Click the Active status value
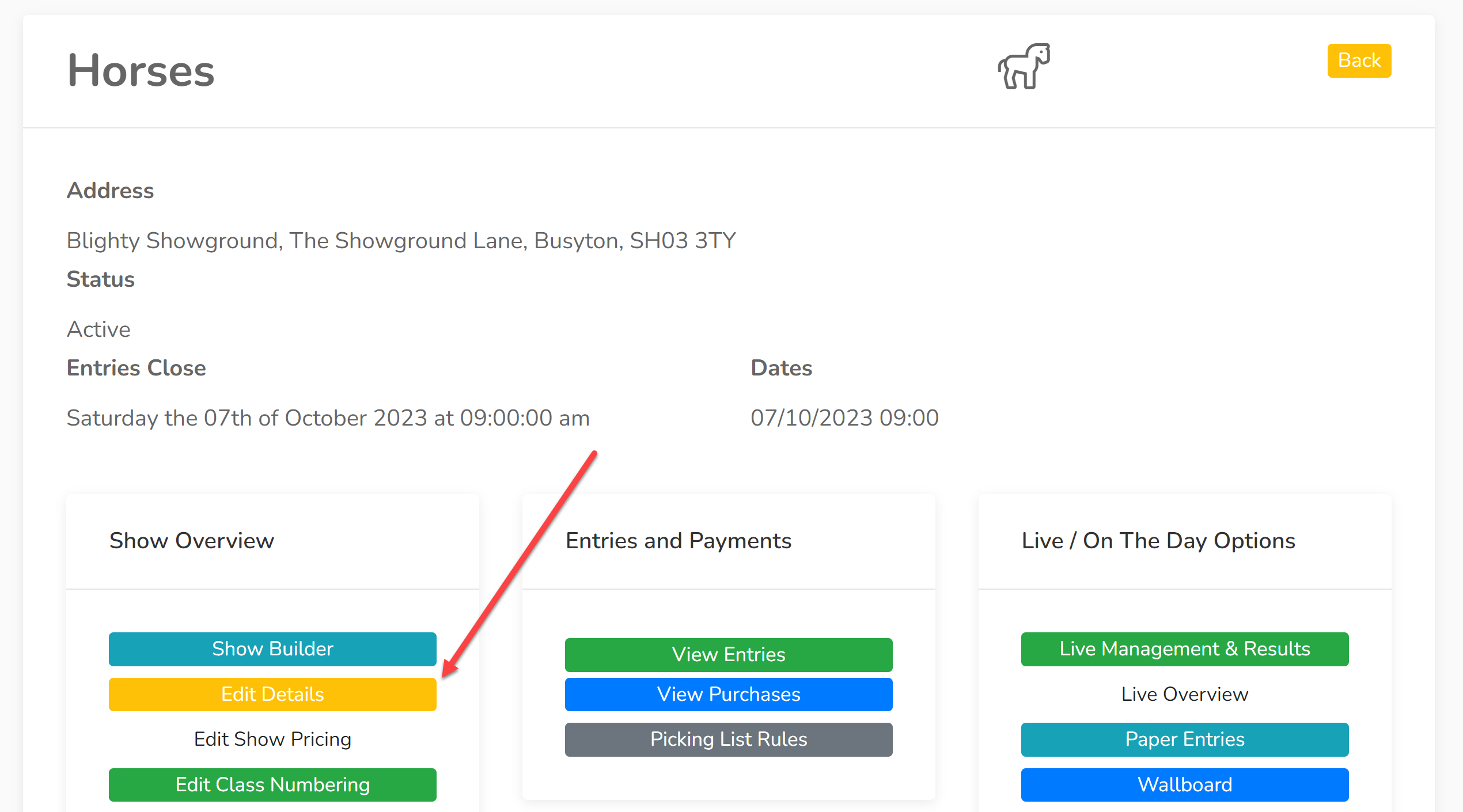This screenshot has height=812, width=1463. coord(98,329)
